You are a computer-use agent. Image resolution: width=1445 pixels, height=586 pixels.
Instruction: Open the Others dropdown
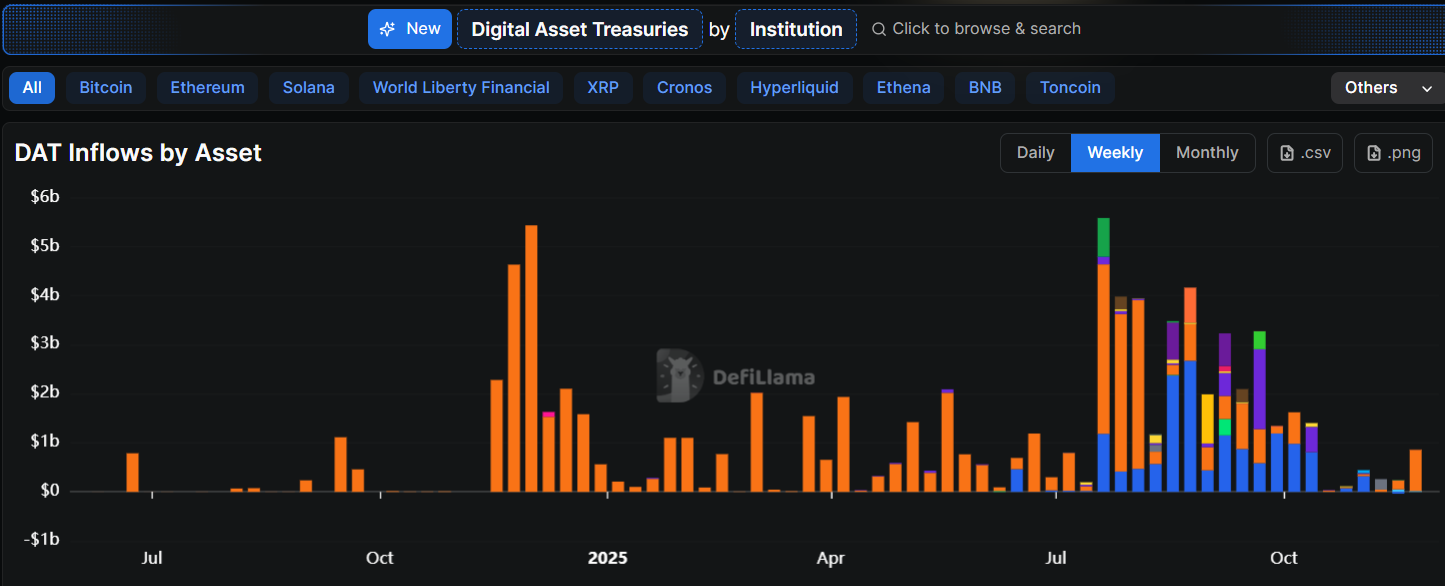pos(1387,88)
